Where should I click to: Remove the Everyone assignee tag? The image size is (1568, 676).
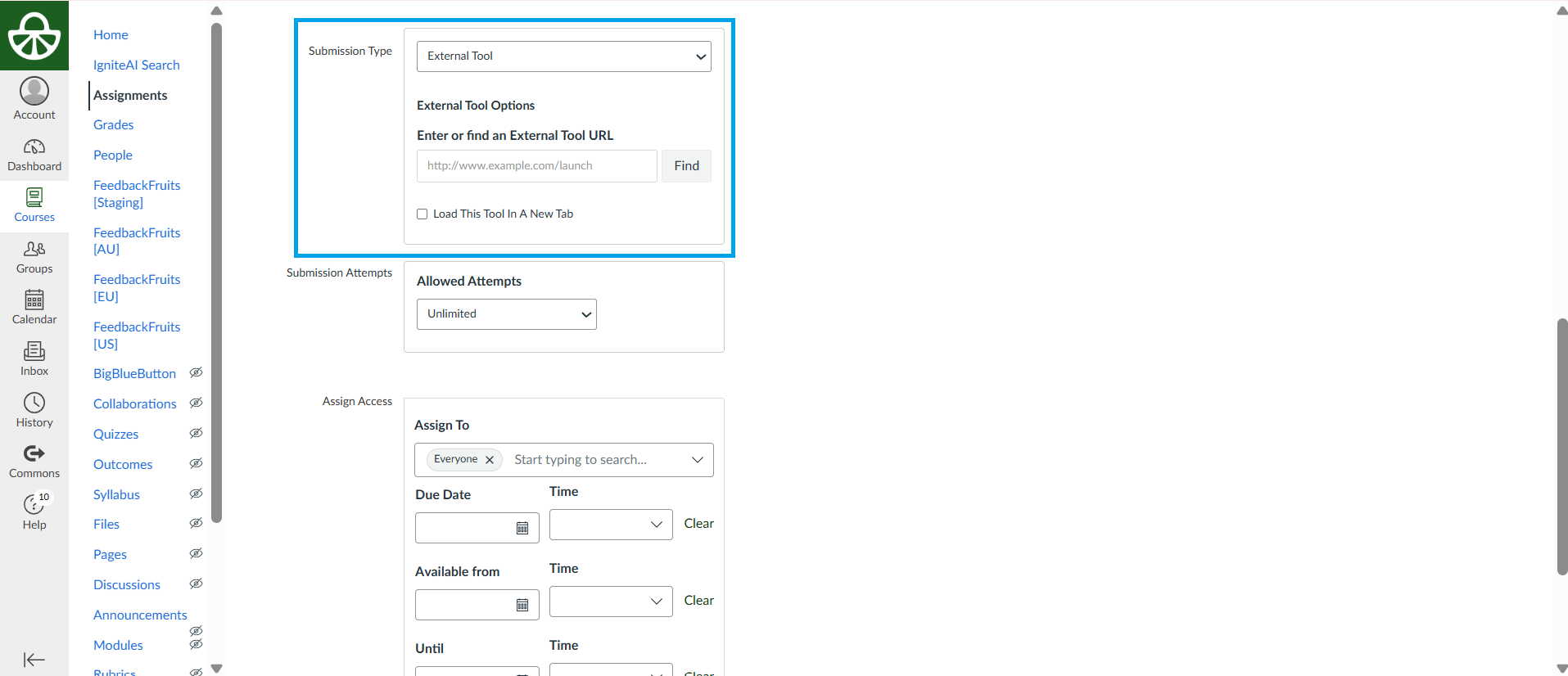[490, 460]
